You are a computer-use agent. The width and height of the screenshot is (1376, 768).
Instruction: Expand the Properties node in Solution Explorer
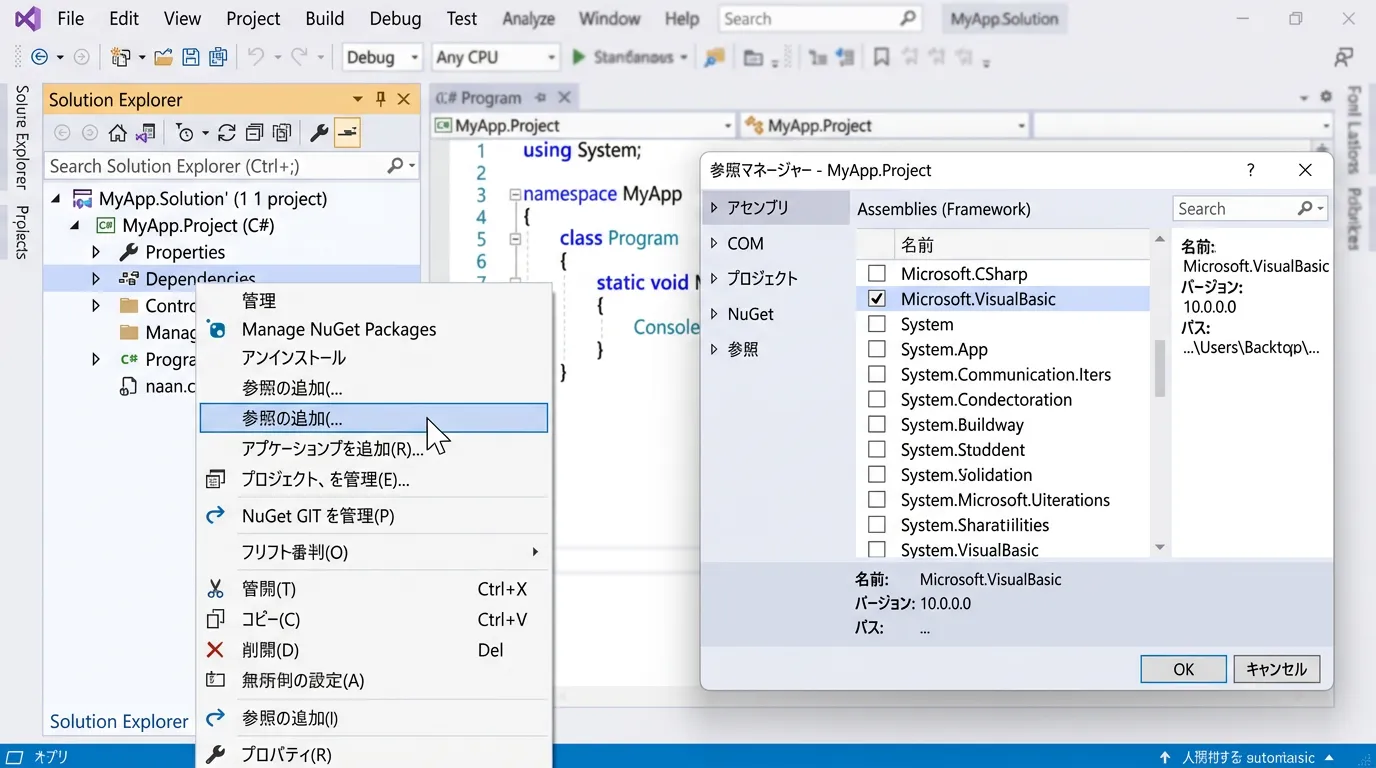[96, 252]
